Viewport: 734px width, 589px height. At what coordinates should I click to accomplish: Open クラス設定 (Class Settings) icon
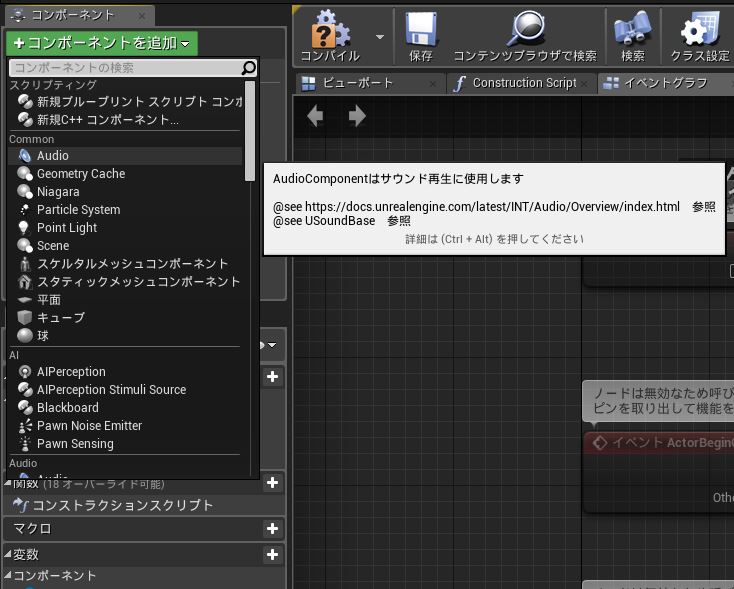[699, 29]
